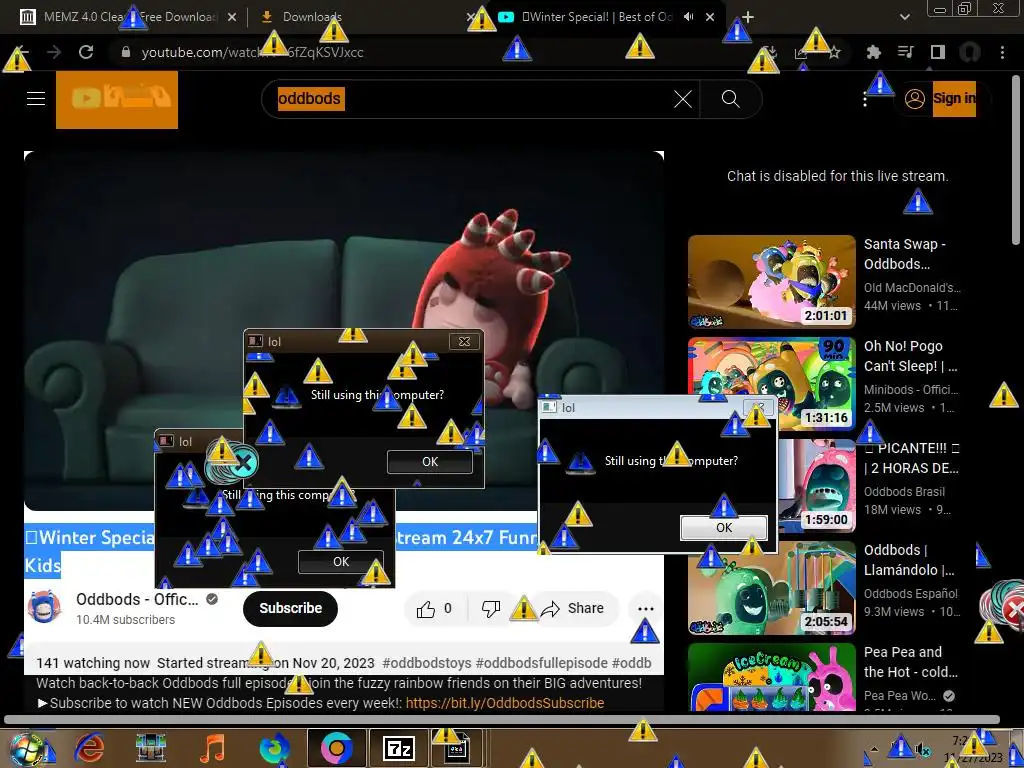Screen dimensions: 1024x768
Task: Open the PICANTE!!! 2 HORAS DE video
Action: coord(912,458)
